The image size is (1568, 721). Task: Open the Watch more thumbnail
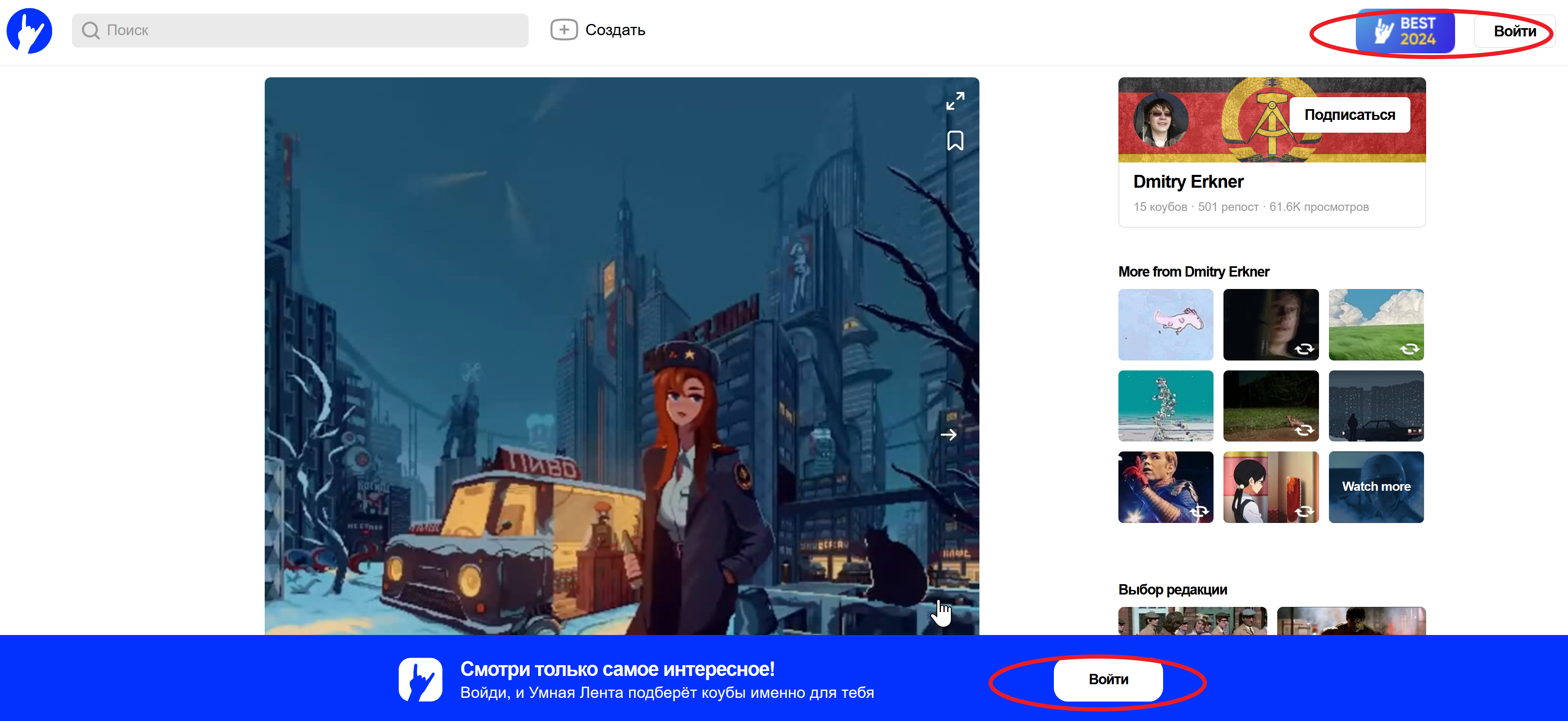(x=1376, y=487)
